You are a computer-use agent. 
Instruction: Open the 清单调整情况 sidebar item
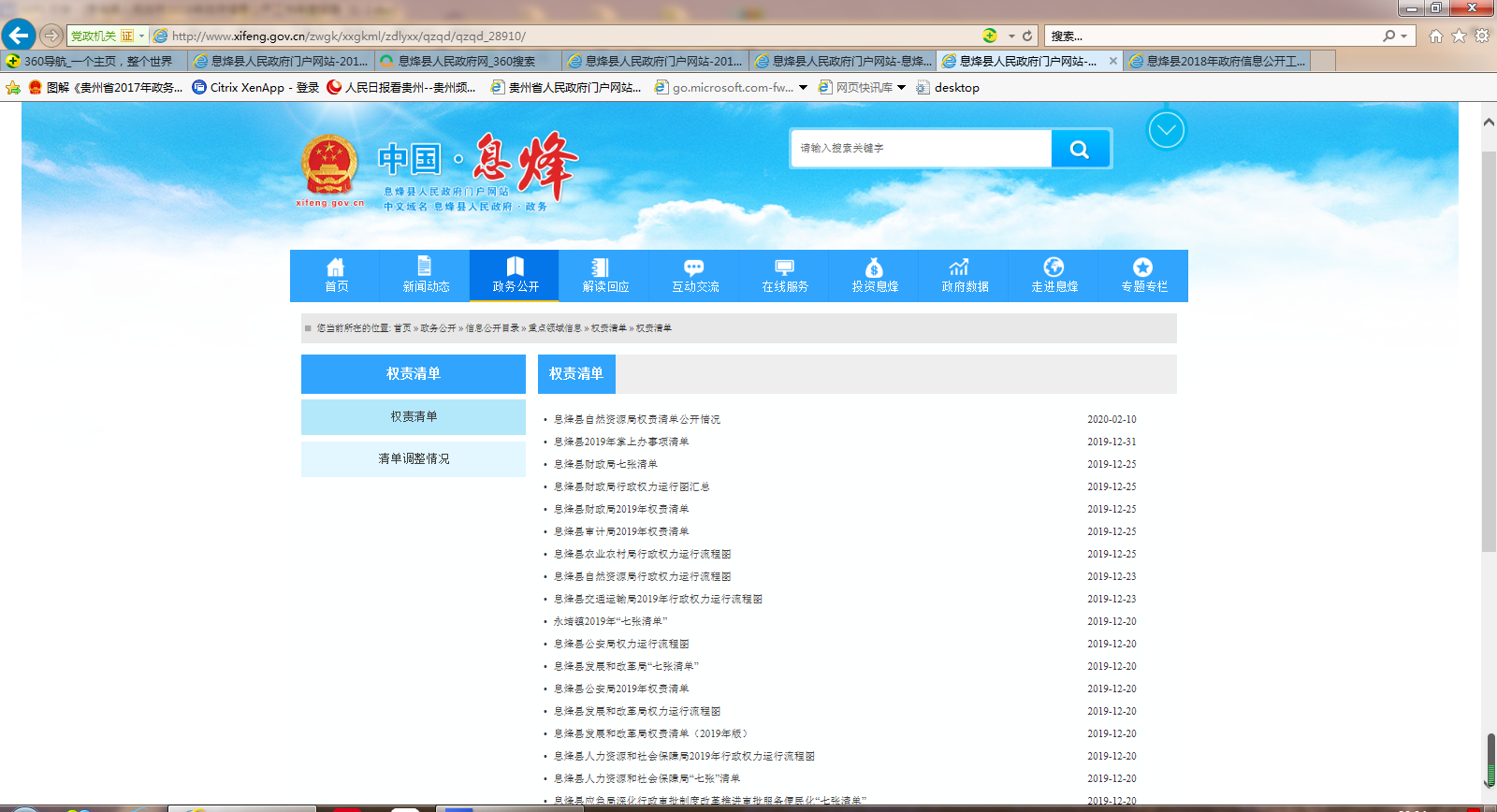coord(414,458)
